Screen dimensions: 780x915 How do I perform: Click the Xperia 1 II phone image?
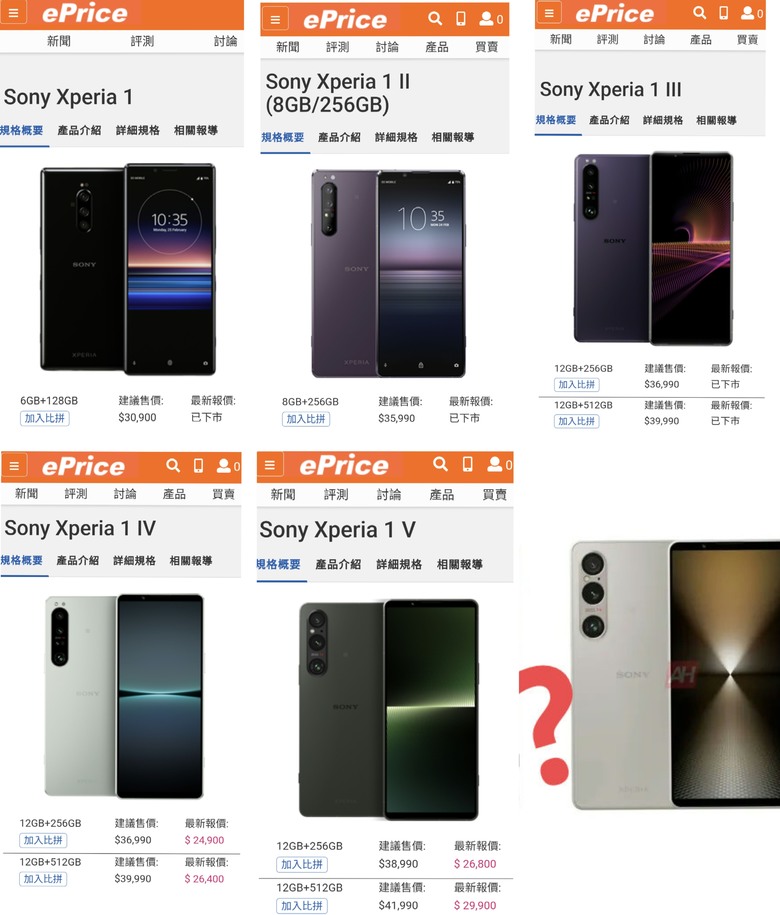(389, 274)
